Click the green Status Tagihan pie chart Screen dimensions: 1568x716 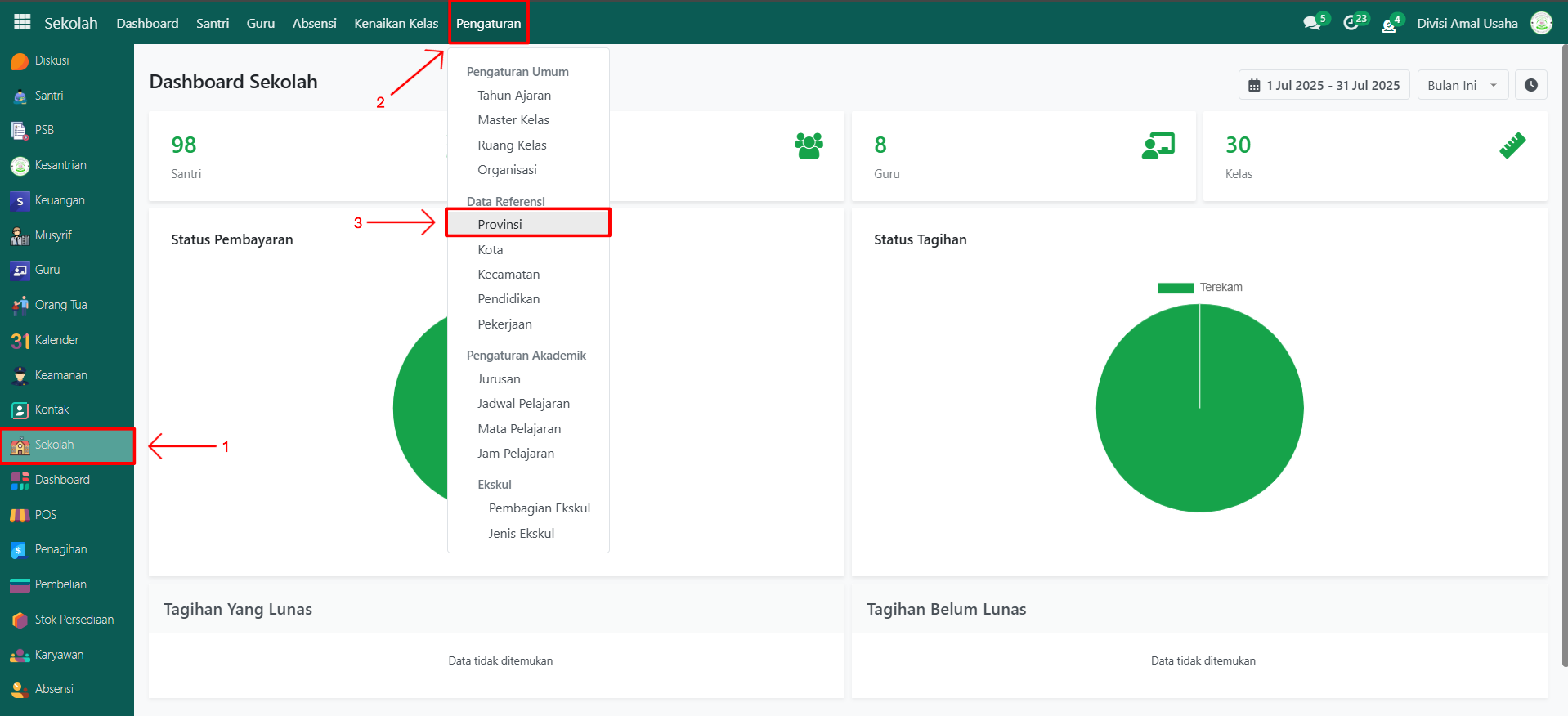1199,409
